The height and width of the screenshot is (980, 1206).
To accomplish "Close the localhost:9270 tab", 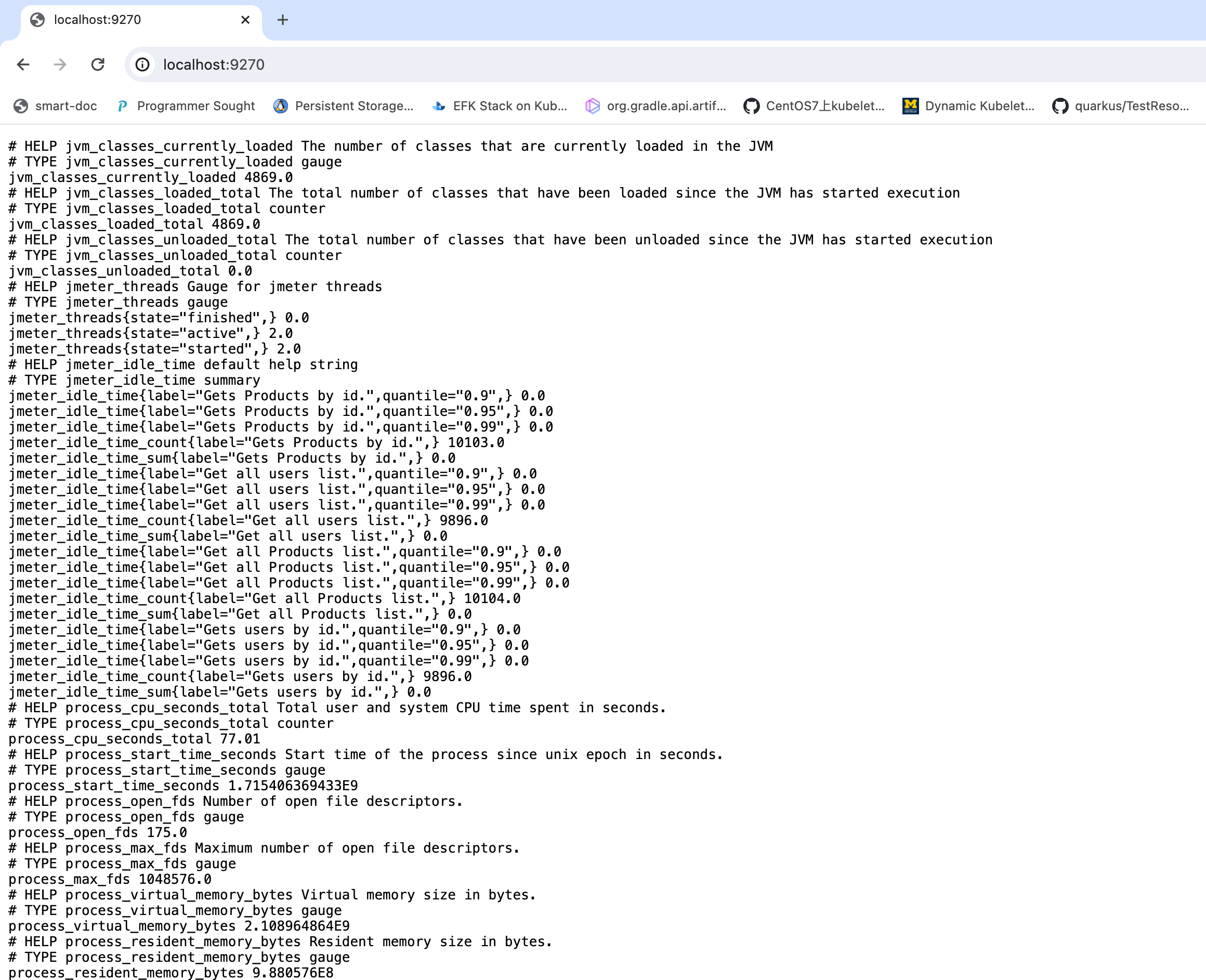I will coord(245,20).
